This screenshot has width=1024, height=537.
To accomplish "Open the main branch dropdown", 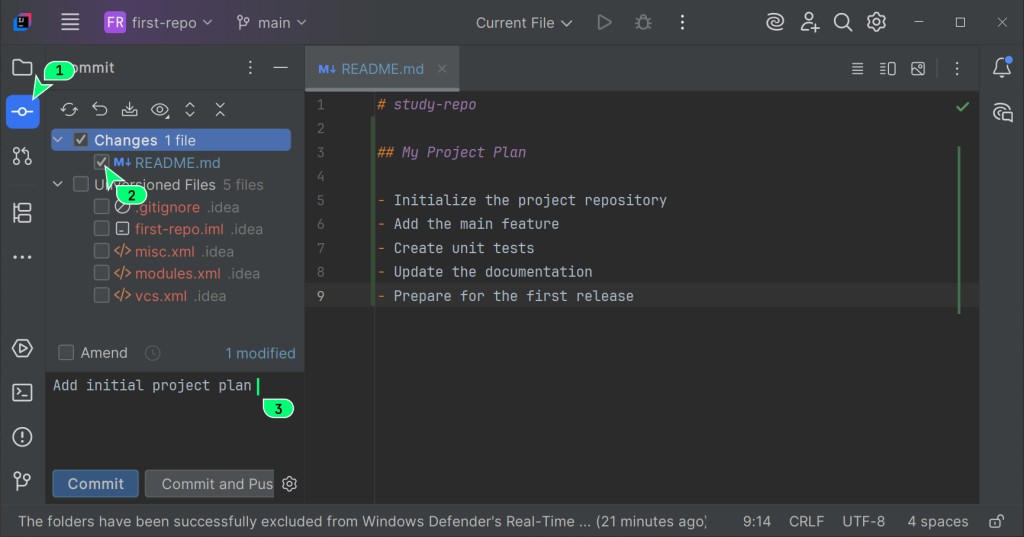I will 271,22.
